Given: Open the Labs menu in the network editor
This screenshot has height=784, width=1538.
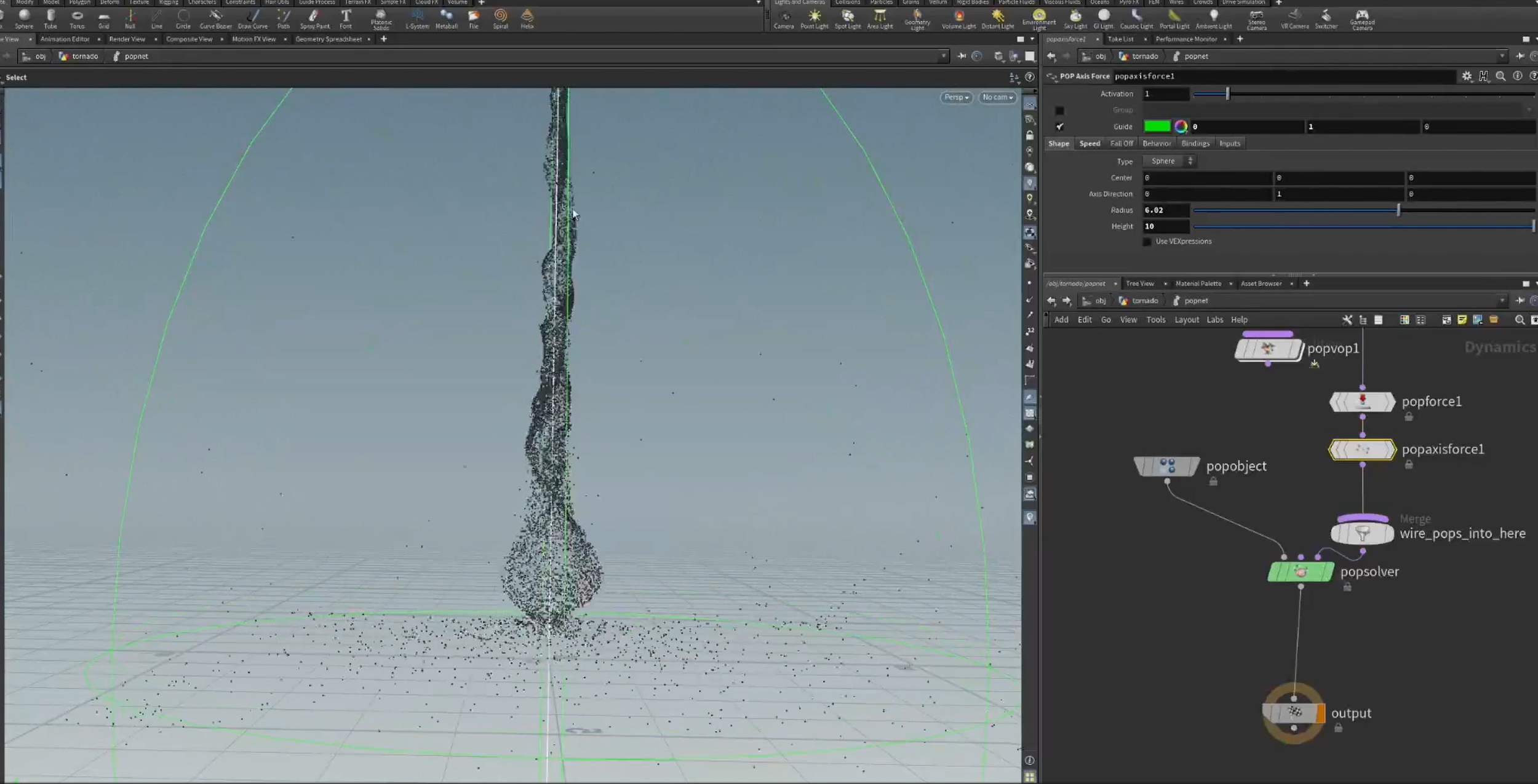Looking at the screenshot, I should coord(1214,320).
